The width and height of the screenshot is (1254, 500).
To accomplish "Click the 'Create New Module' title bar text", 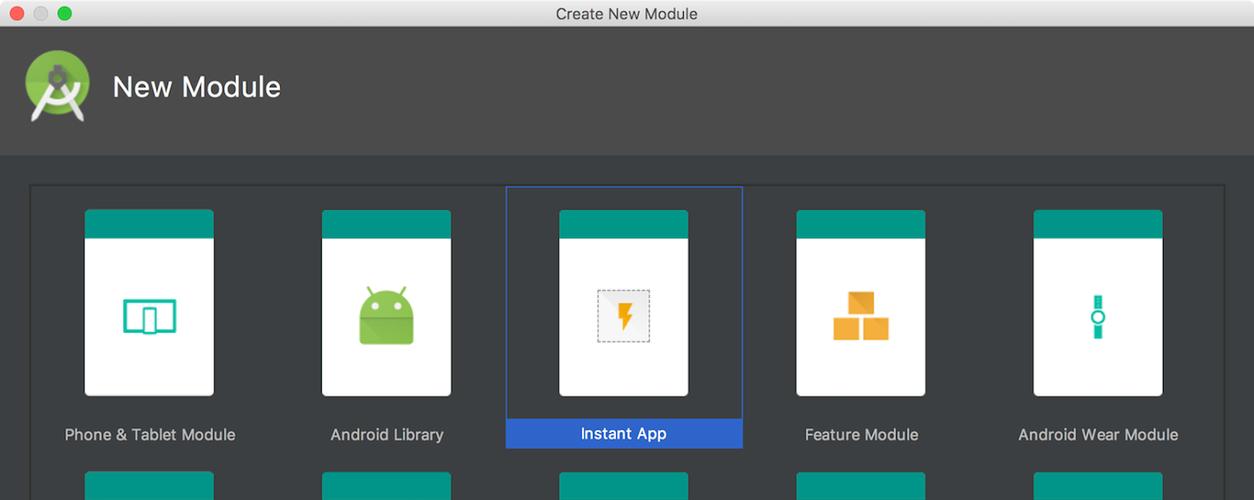I will (627, 13).
